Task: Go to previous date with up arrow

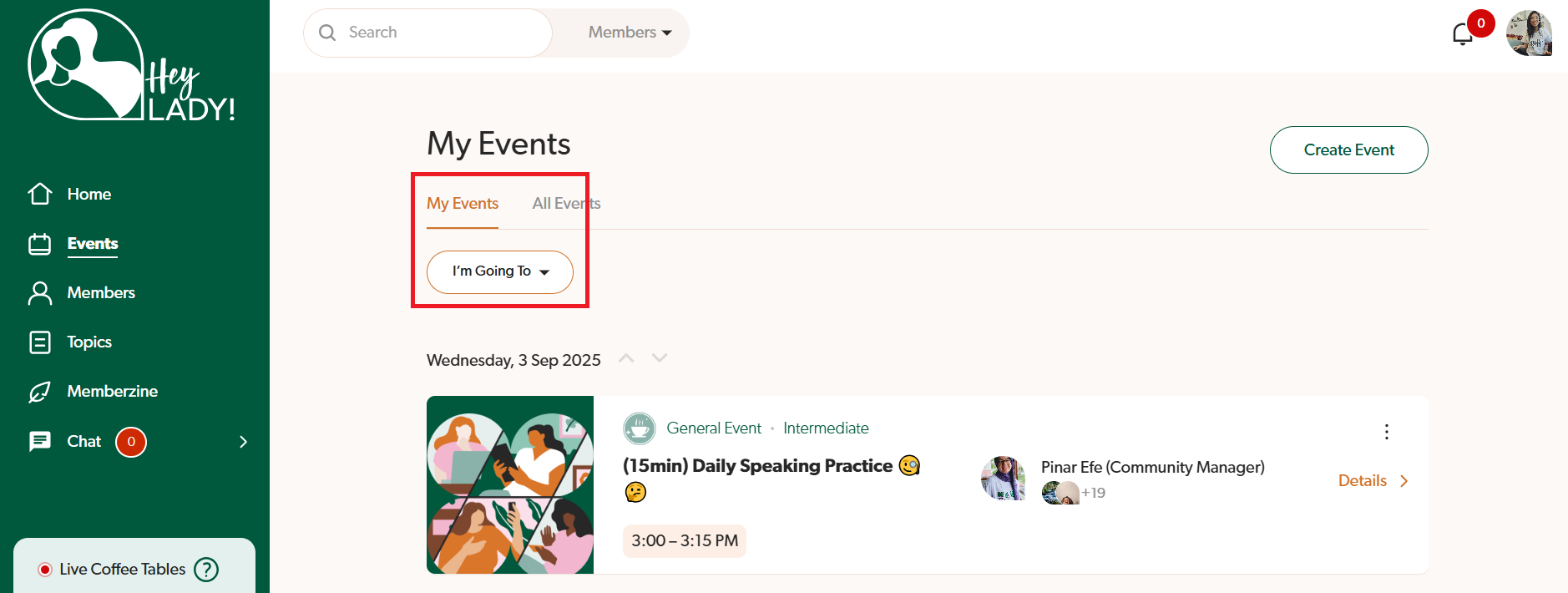Action: click(626, 358)
